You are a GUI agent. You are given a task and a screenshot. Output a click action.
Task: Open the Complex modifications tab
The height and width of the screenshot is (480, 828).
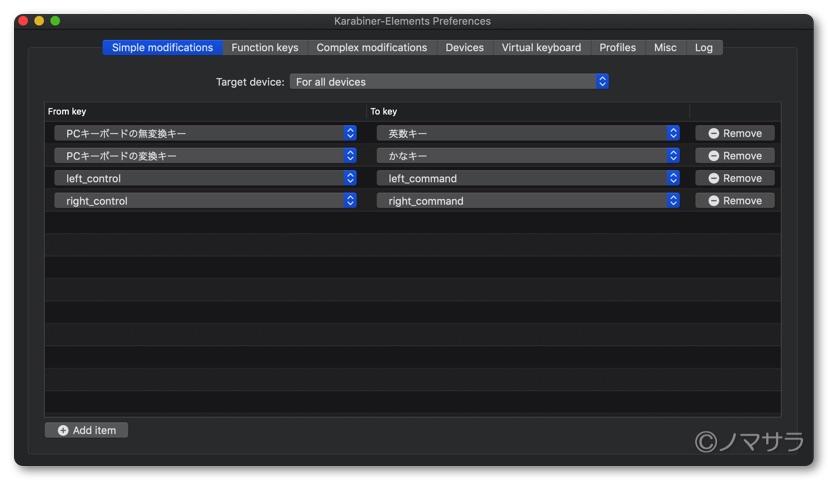371,47
